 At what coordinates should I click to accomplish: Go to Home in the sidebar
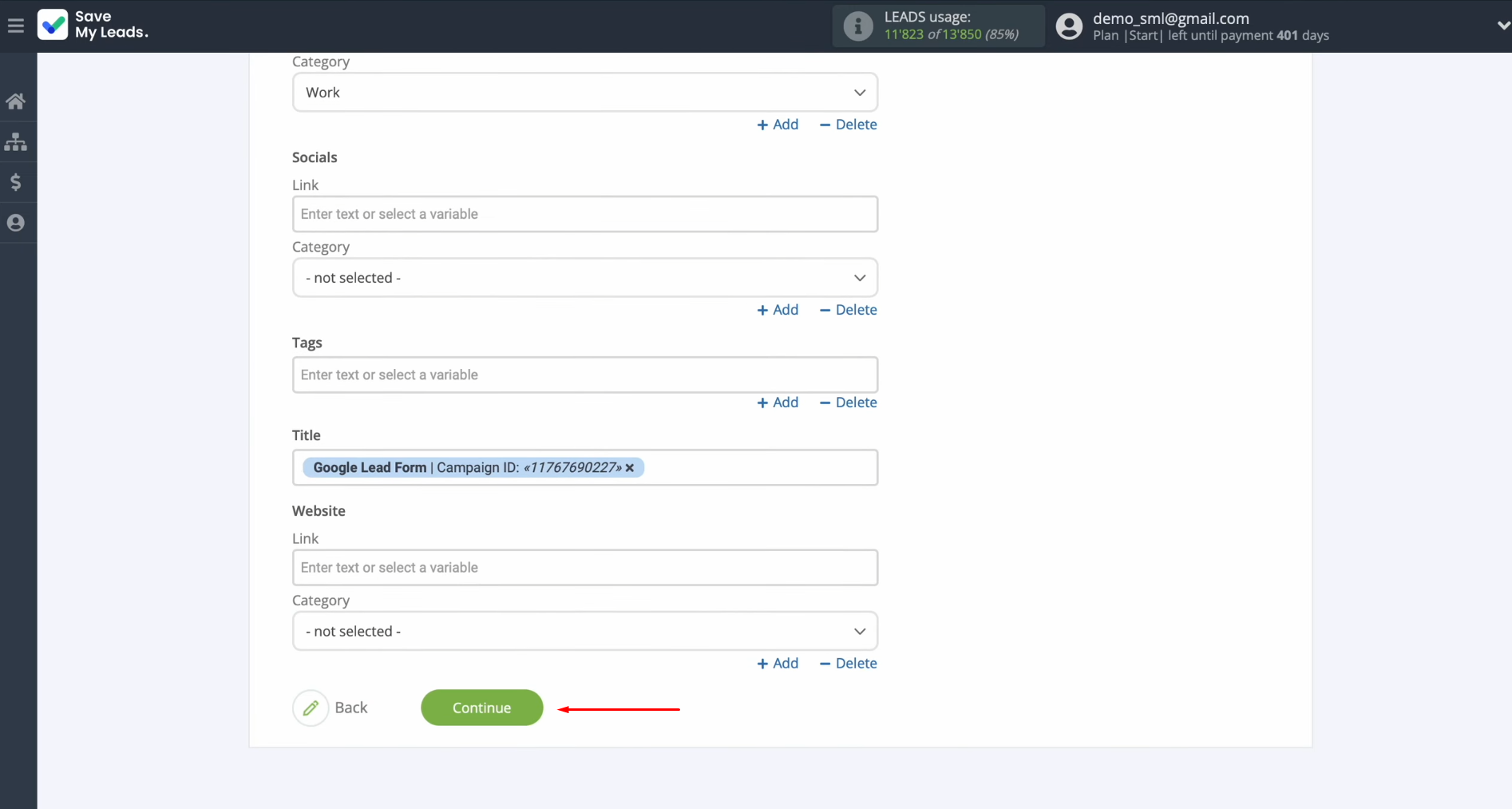[x=16, y=101]
